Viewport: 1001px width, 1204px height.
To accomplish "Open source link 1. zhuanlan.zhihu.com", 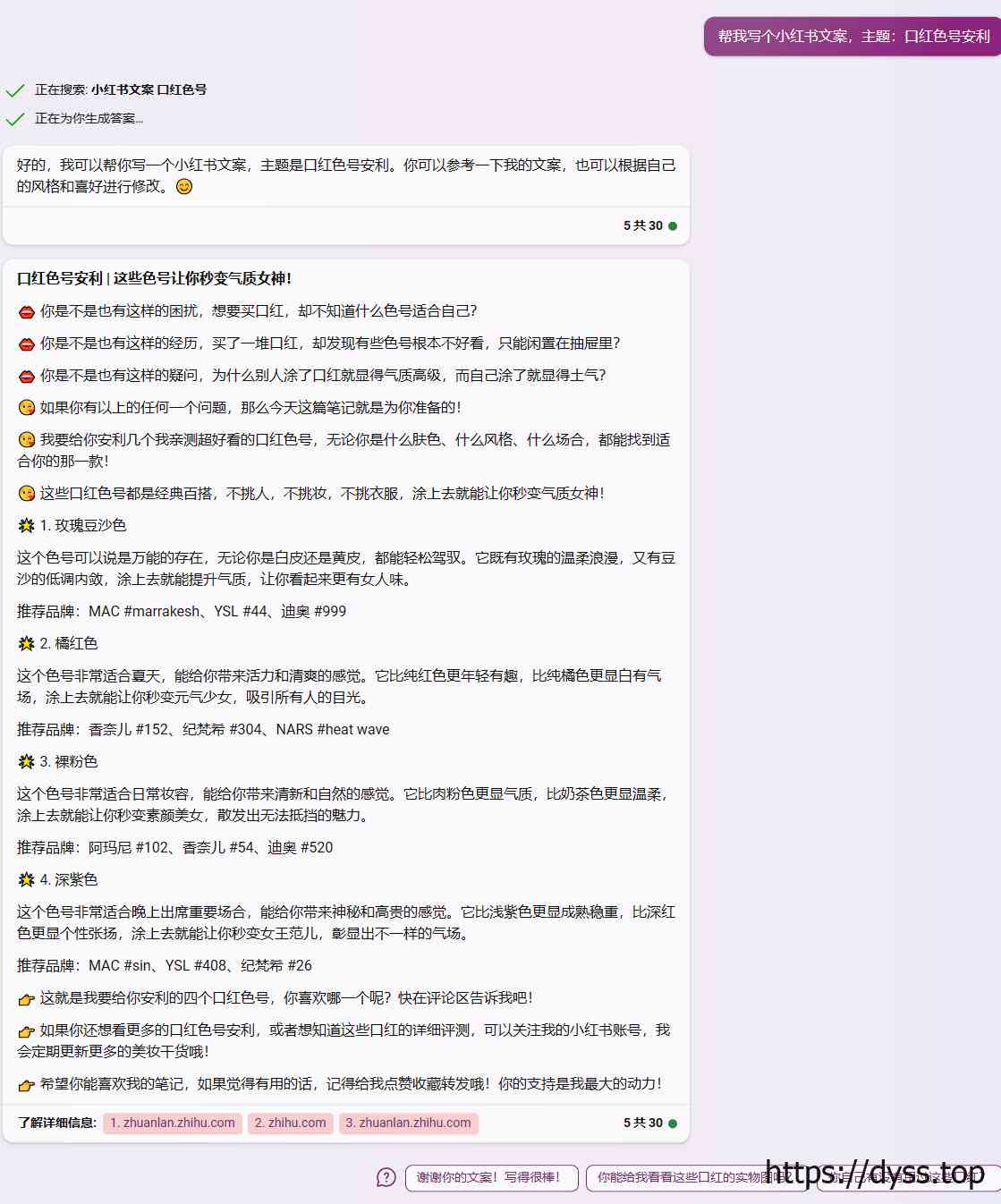I will coord(173,1123).
